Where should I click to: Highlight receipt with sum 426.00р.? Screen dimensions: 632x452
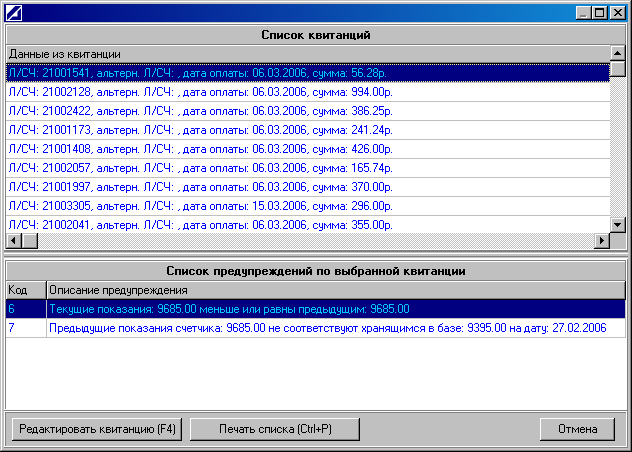pos(200,148)
